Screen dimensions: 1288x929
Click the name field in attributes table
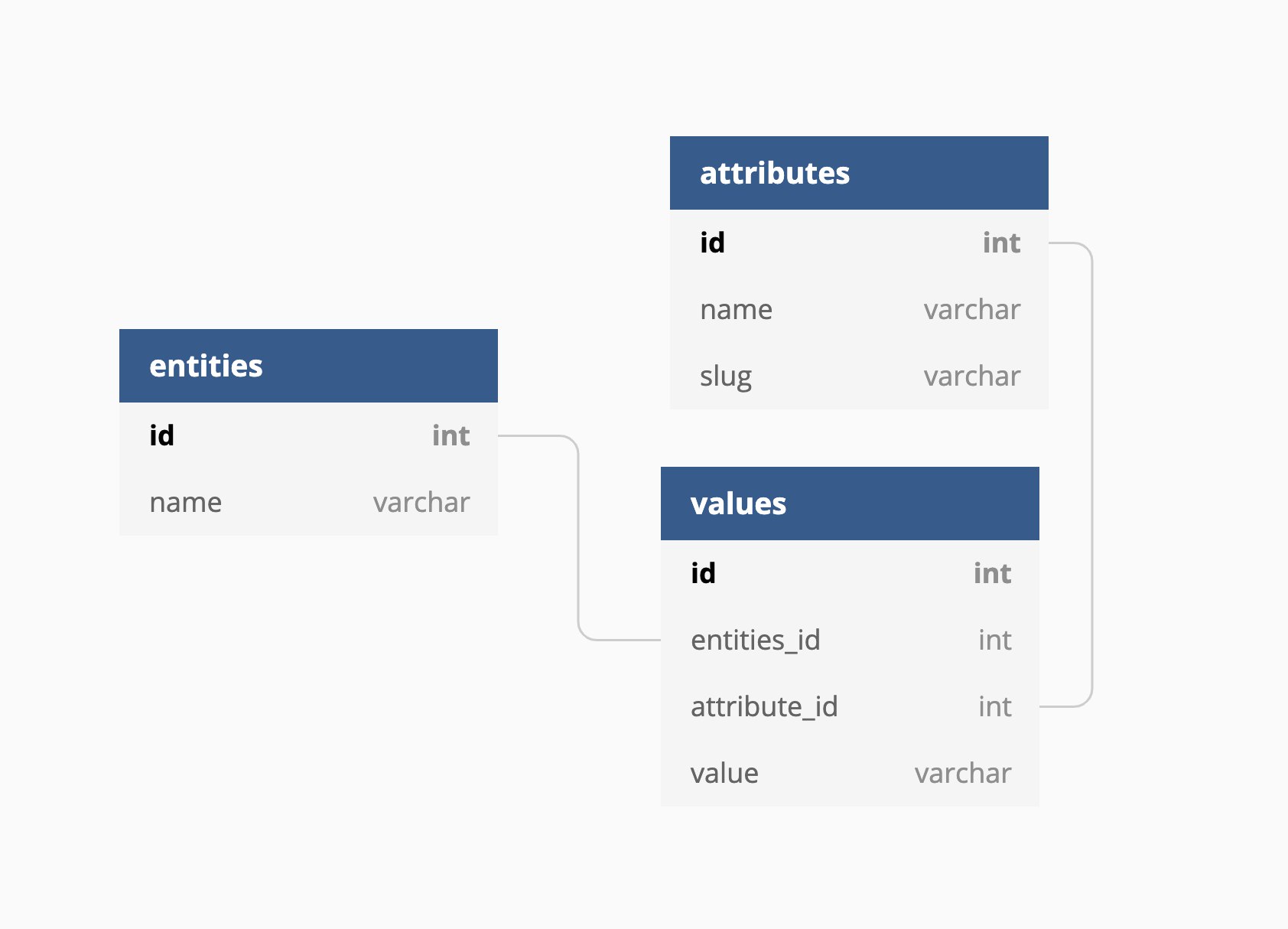point(736,309)
